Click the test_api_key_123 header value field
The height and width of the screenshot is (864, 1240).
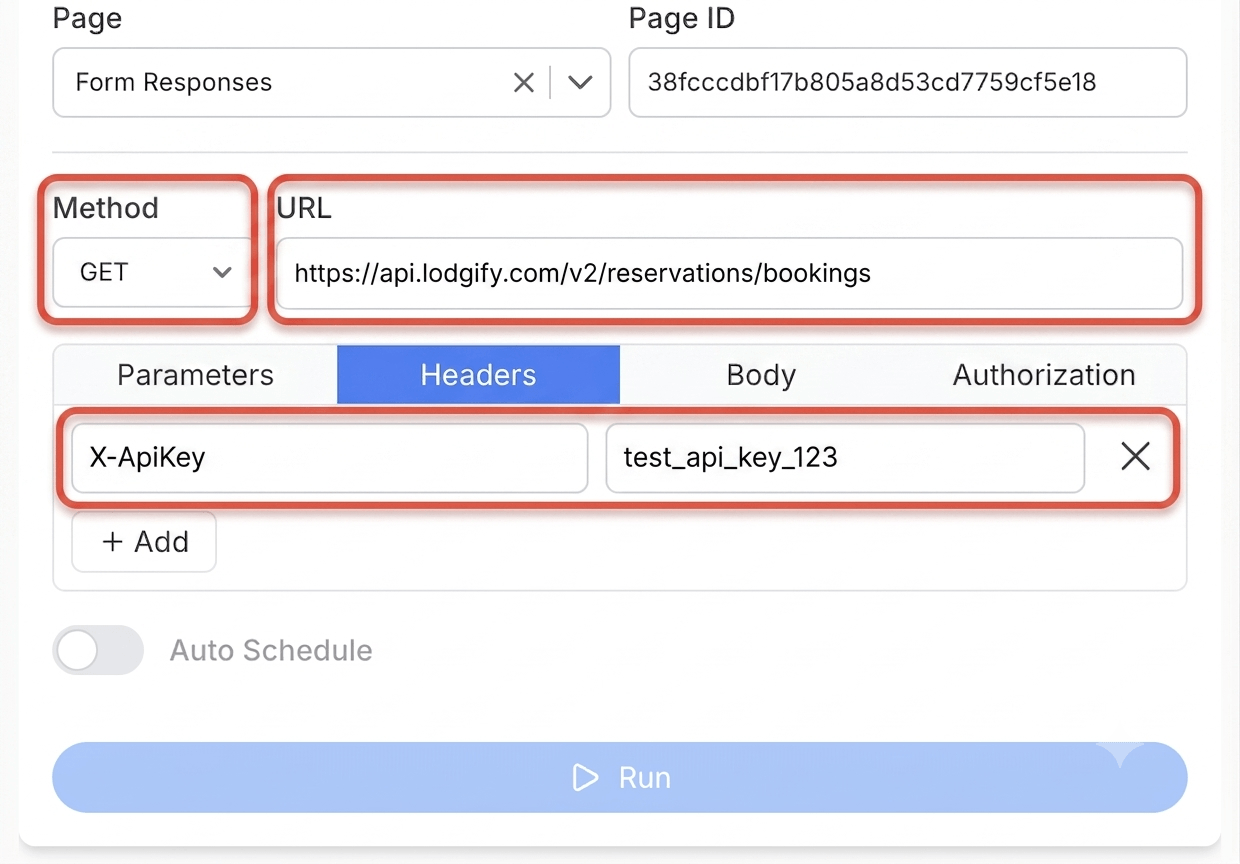(x=845, y=458)
